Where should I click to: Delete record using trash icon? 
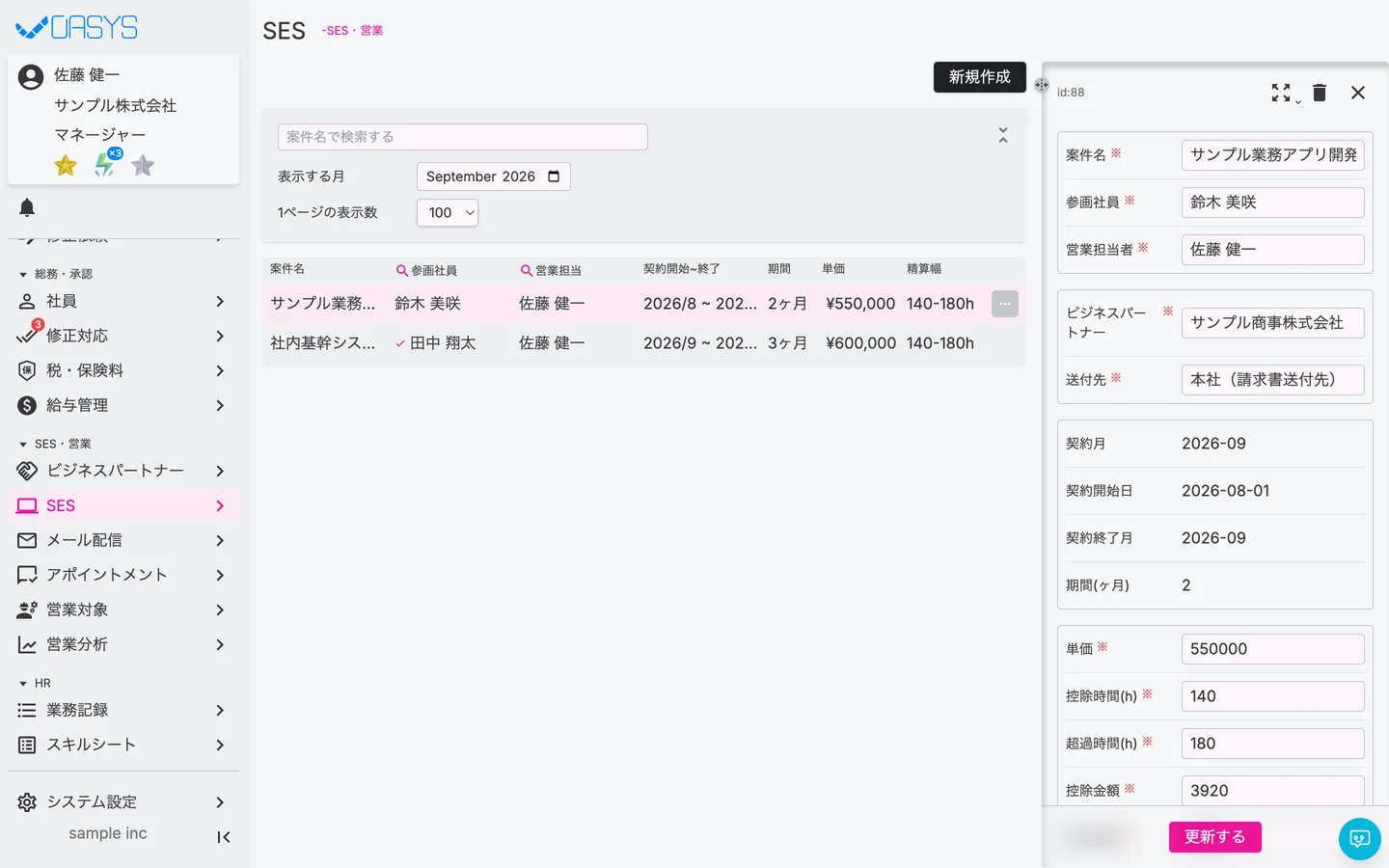tap(1320, 93)
